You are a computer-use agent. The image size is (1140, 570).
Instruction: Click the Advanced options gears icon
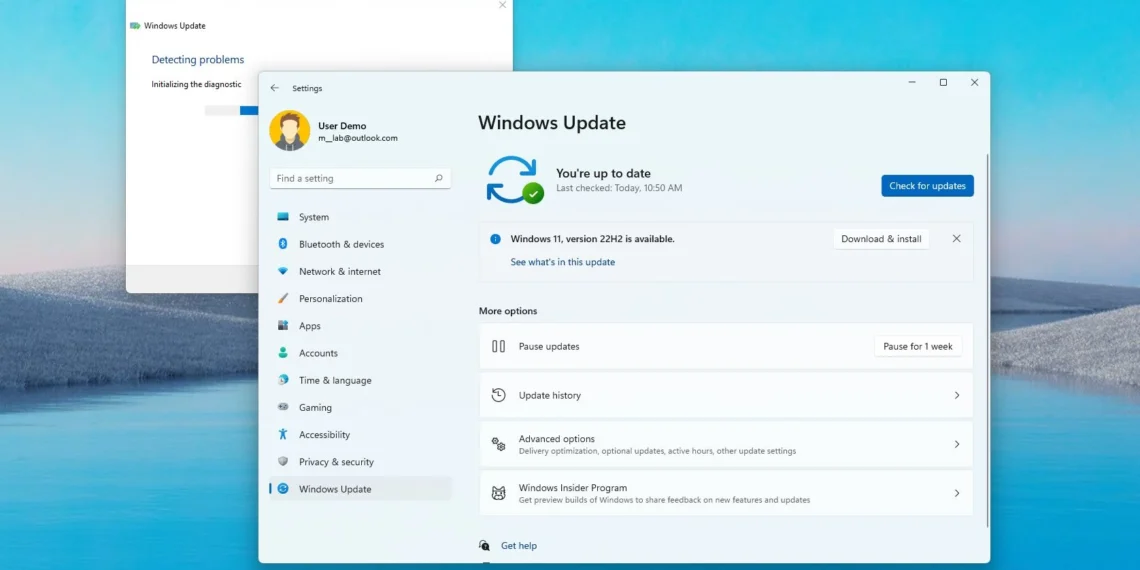coord(498,443)
